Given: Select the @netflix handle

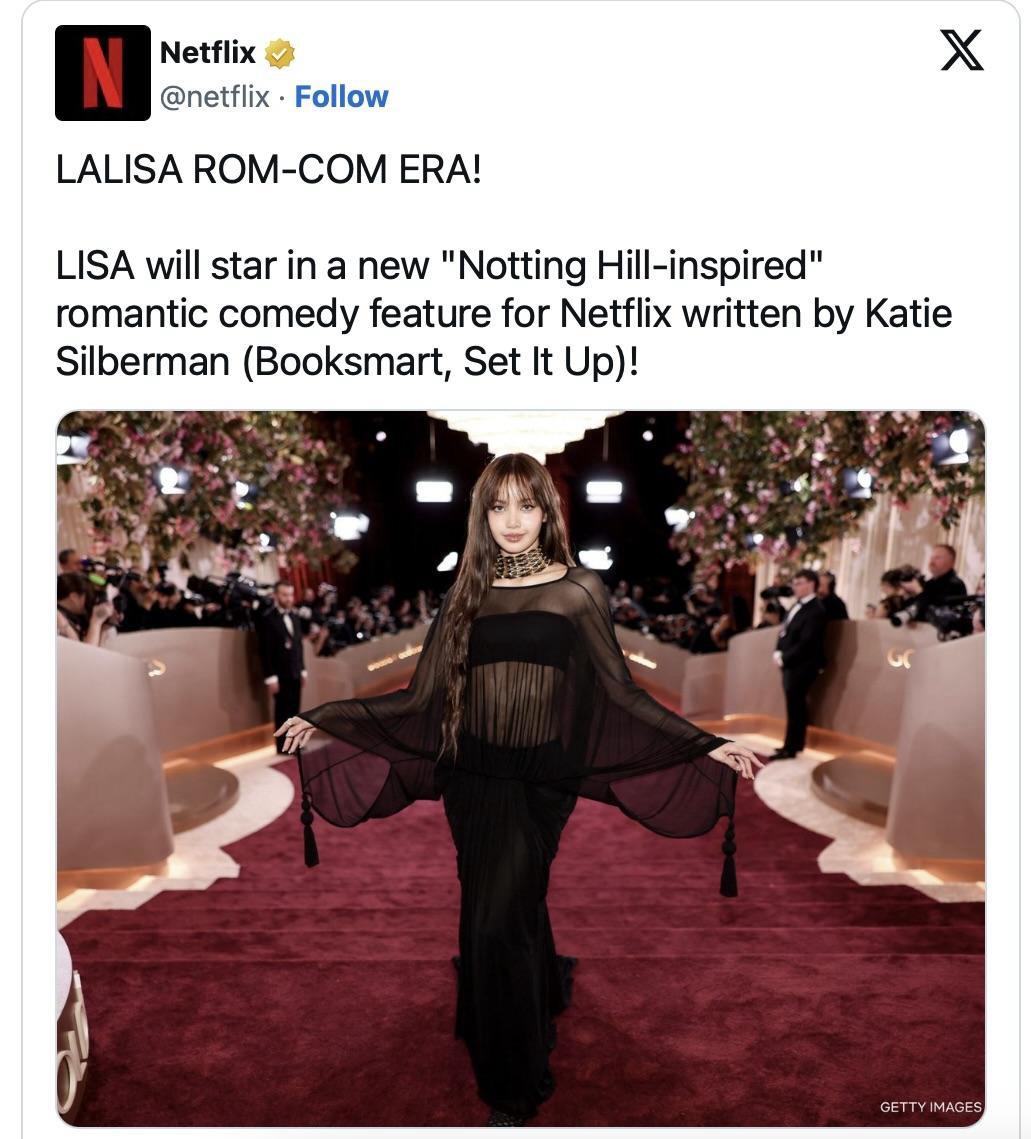Looking at the screenshot, I should coord(214,97).
